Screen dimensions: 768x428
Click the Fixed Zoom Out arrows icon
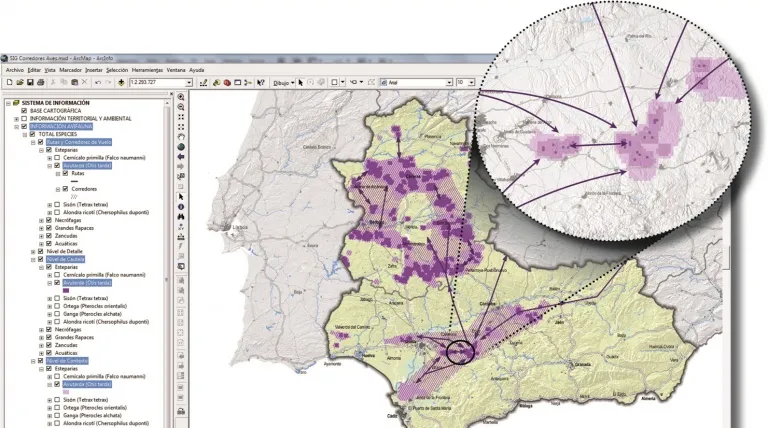pyautogui.click(x=181, y=127)
